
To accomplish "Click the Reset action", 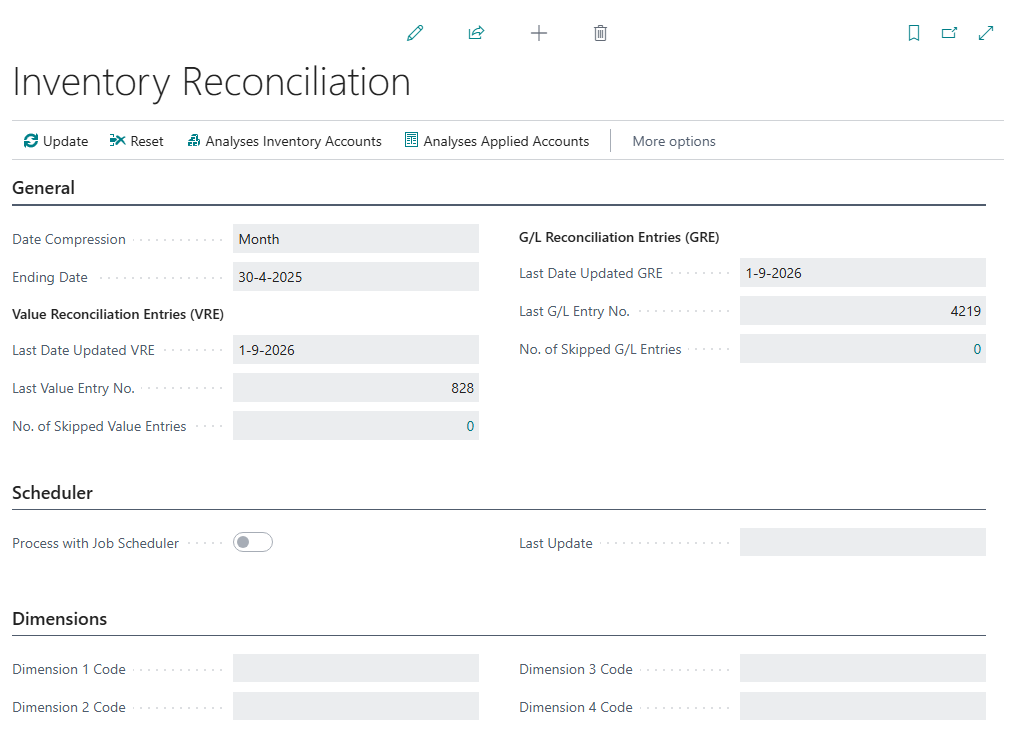I will click(137, 141).
